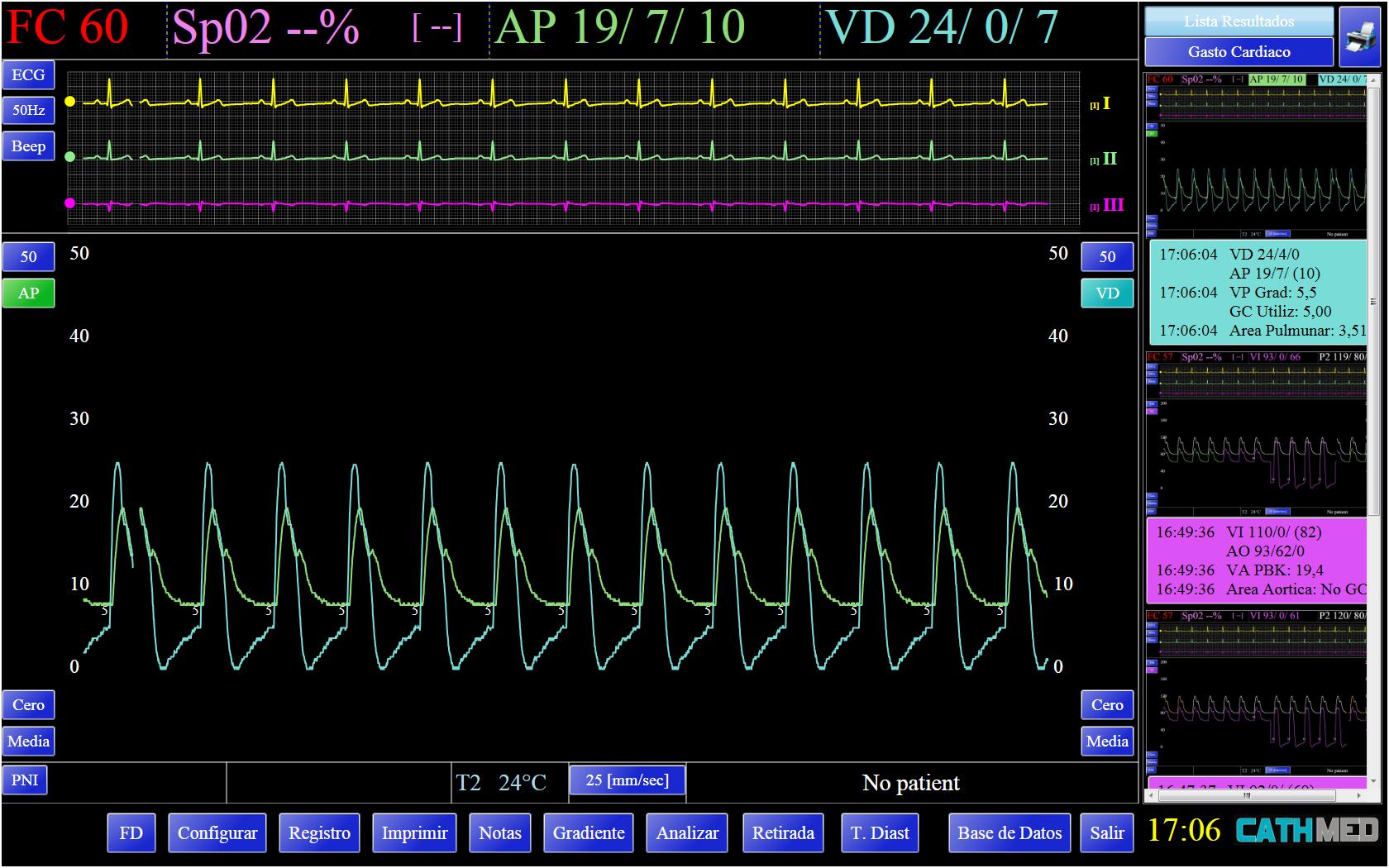Start PNI measurement
Screen dimensions: 1389x868
coord(25,780)
